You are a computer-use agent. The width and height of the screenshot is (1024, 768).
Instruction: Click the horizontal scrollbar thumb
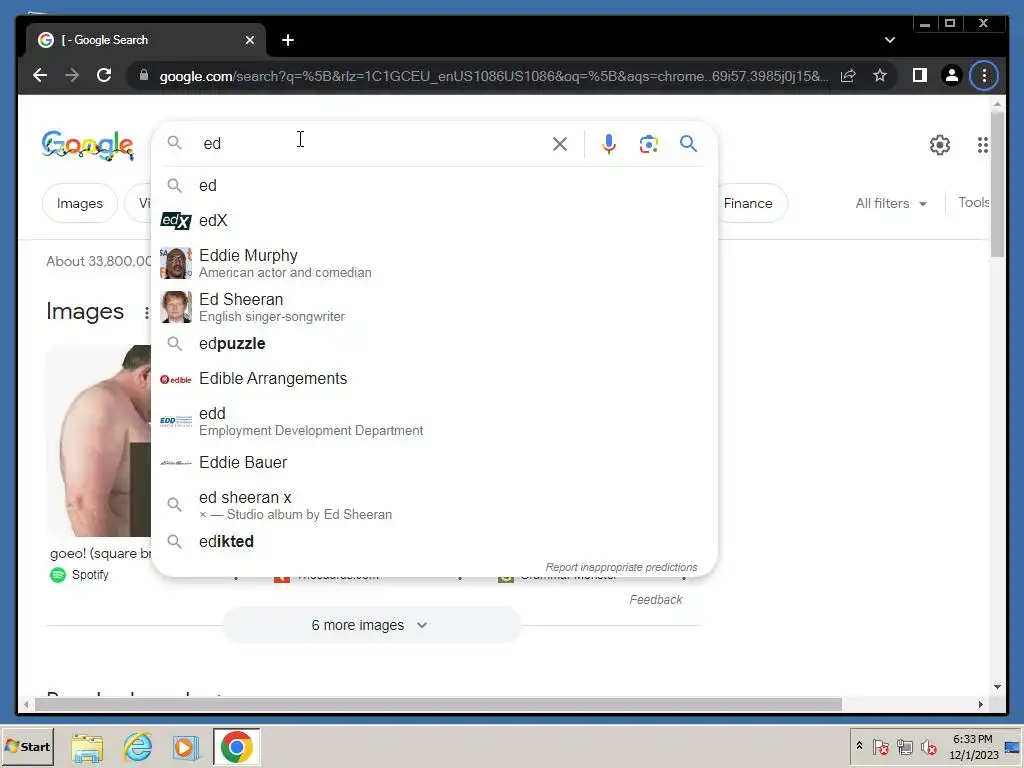click(438, 704)
